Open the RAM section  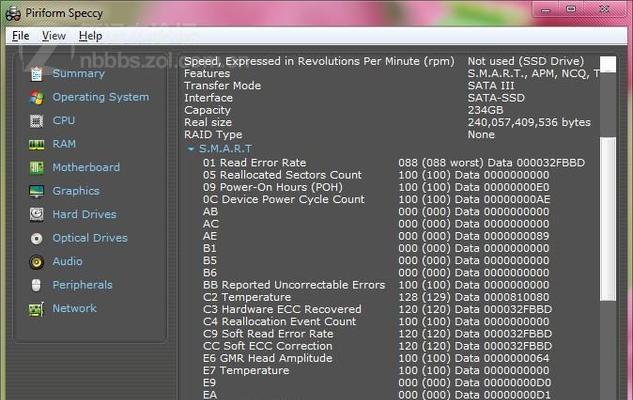(64, 144)
